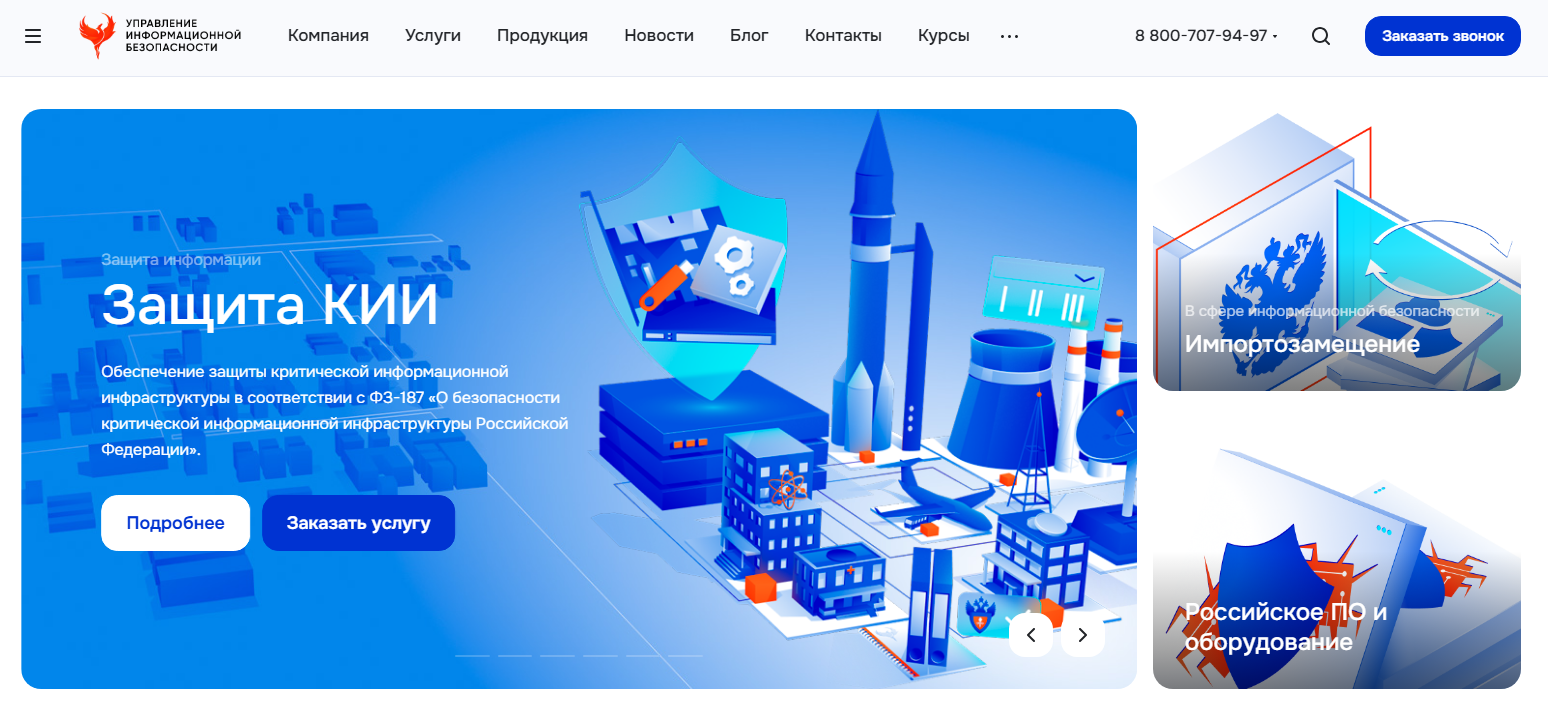Screen dimensions: 1548x720
Task: Open the Российское ПО и оборудование card
Action: point(1337,548)
